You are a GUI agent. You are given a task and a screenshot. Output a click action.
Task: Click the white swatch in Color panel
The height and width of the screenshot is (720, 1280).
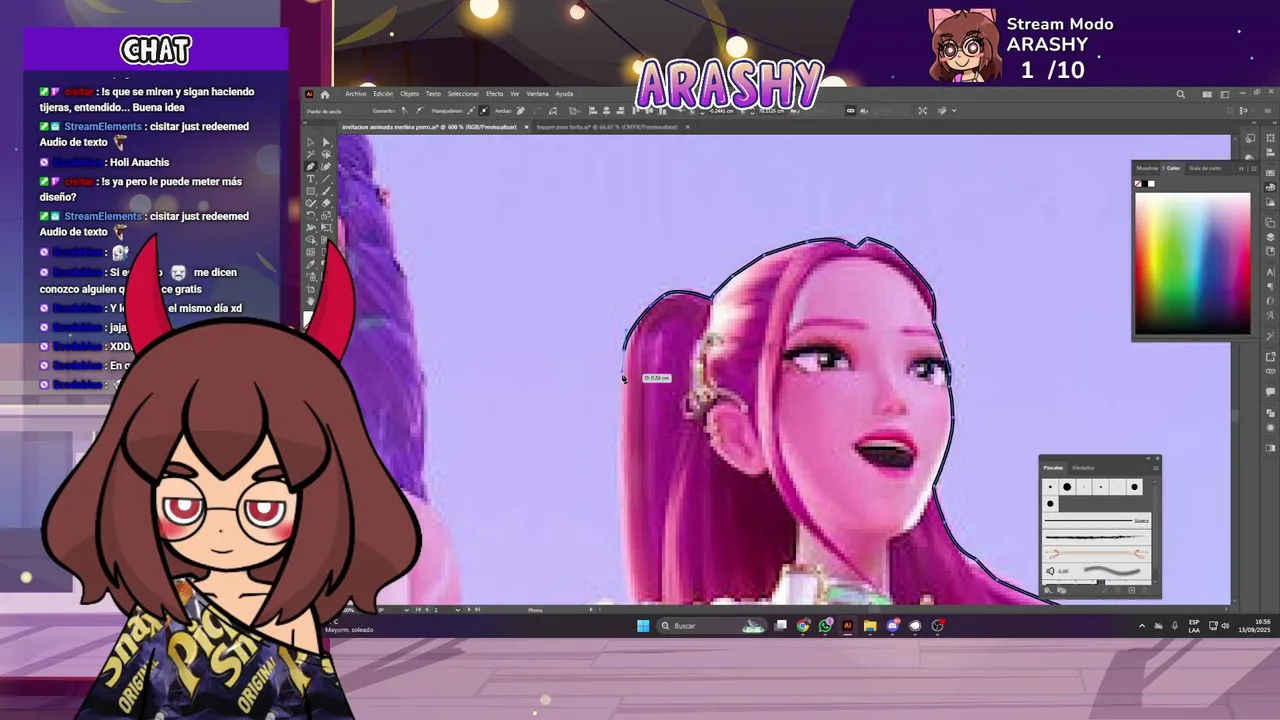(1151, 184)
